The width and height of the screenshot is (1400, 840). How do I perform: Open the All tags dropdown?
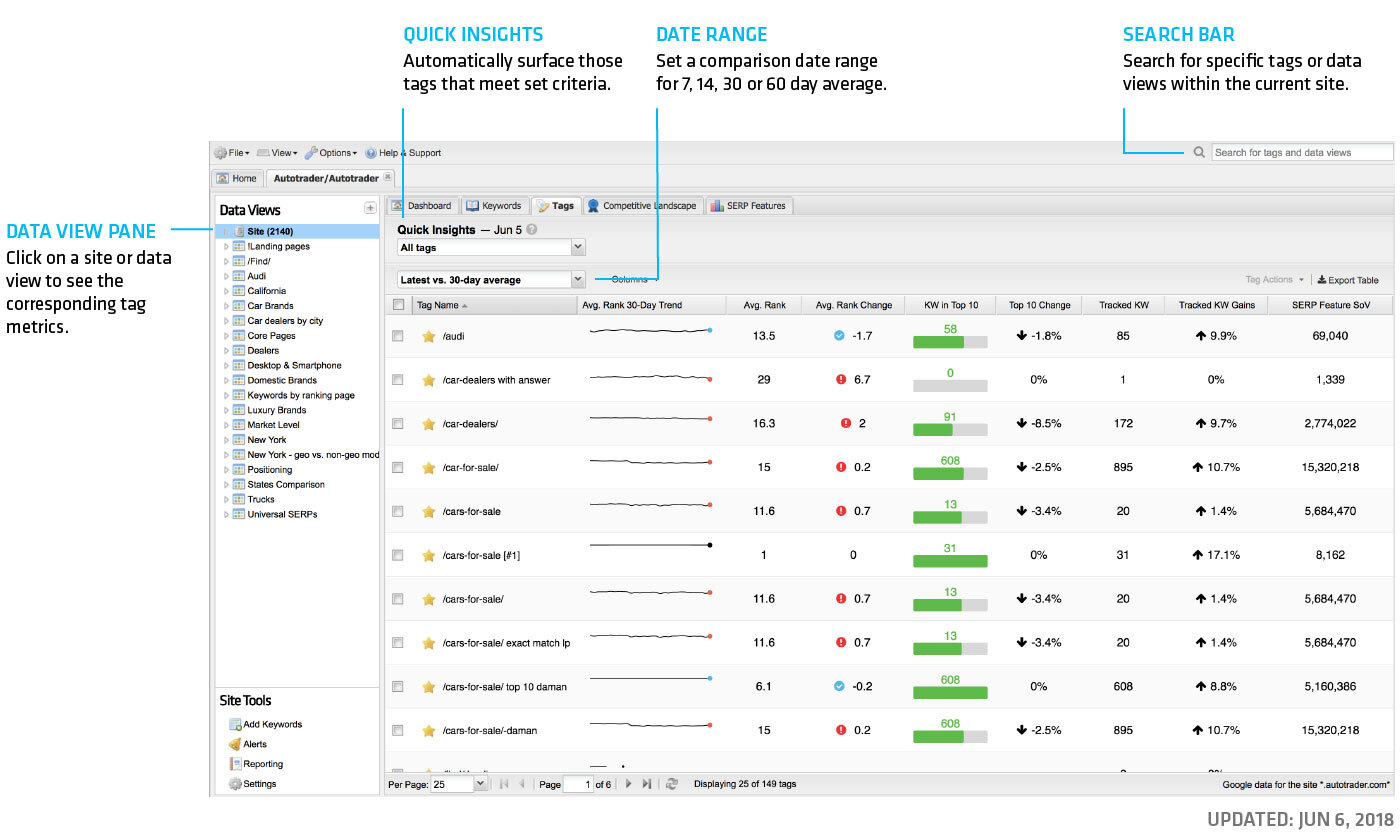(491, 247)
